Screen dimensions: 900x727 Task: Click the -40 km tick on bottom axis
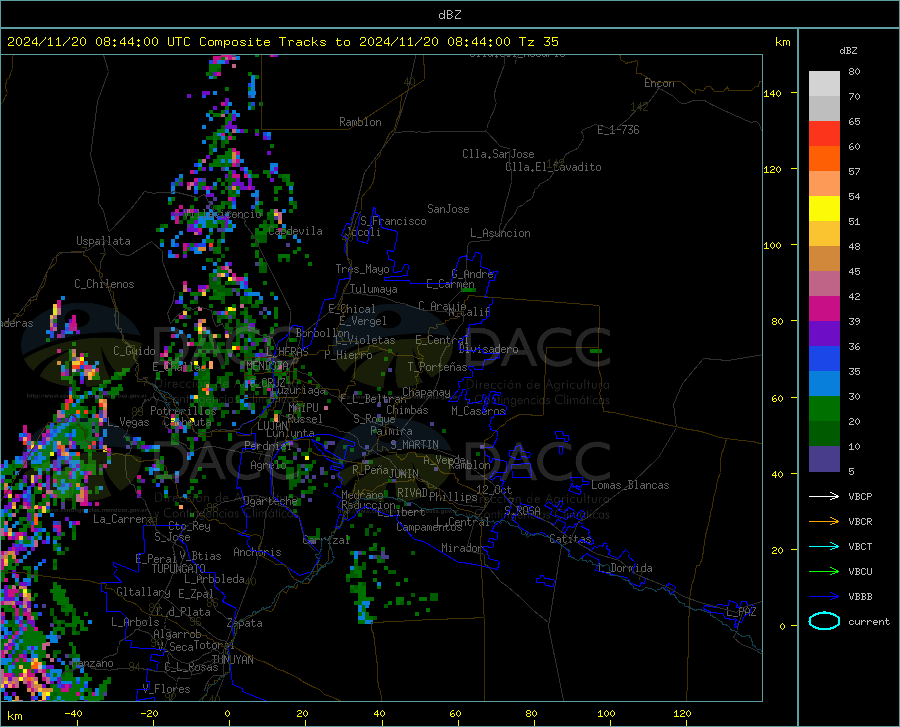73,714
